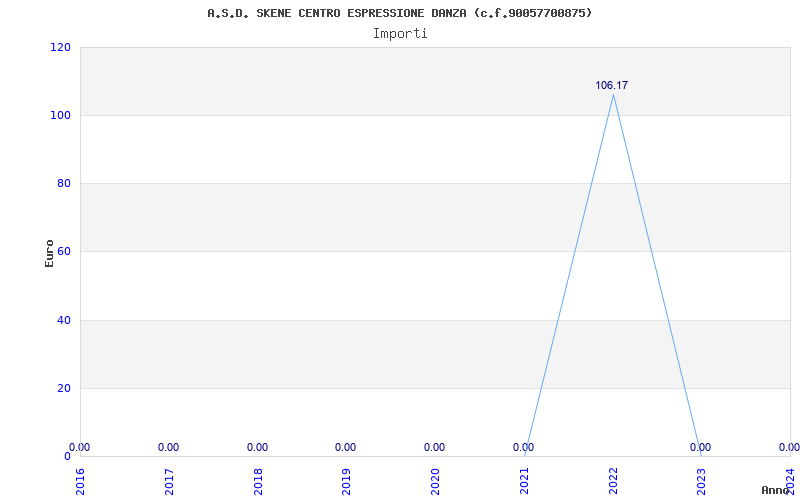This screenshot has width=800, height=500.
Task: Select year 2019 on the x-axis
Action: (346, 482)
